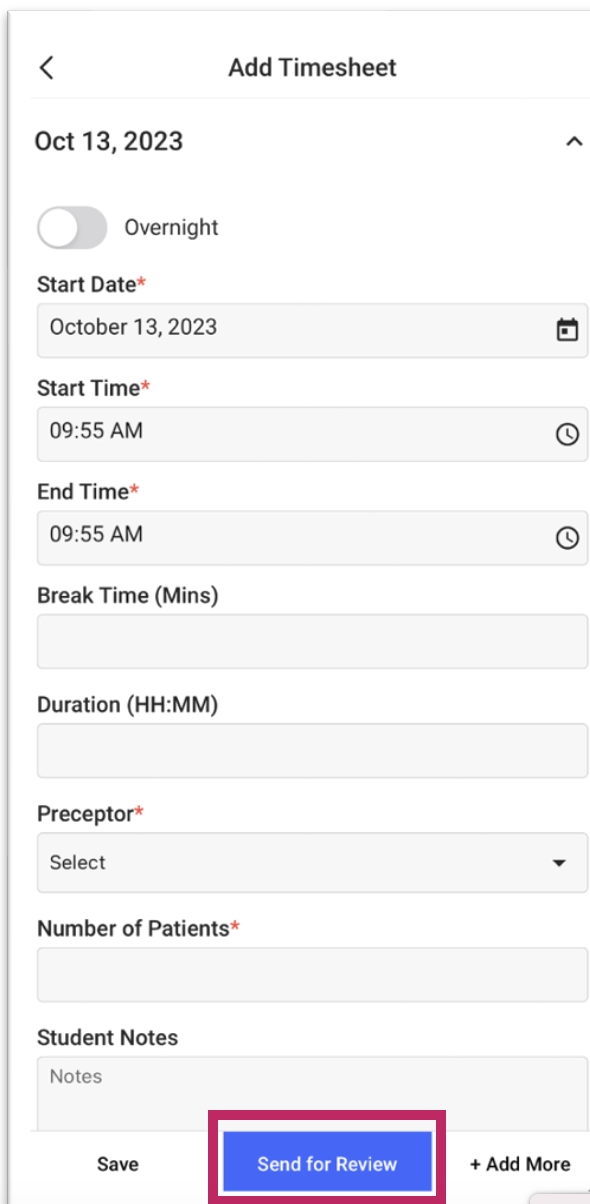Open the Preceptor dropdown arrow
The width and height of the screenshot is (590, 1204).
tap(559, 863)
